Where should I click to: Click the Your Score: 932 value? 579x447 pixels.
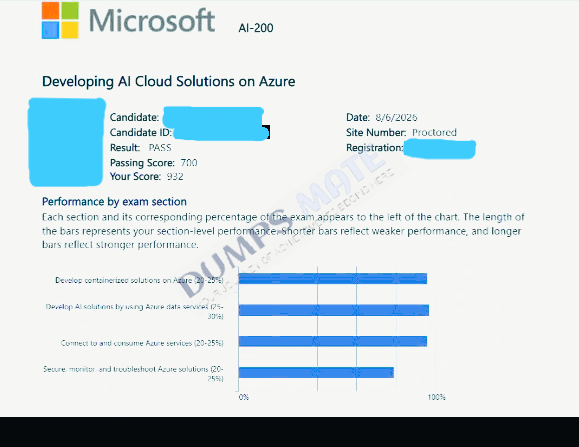(175, 176)
